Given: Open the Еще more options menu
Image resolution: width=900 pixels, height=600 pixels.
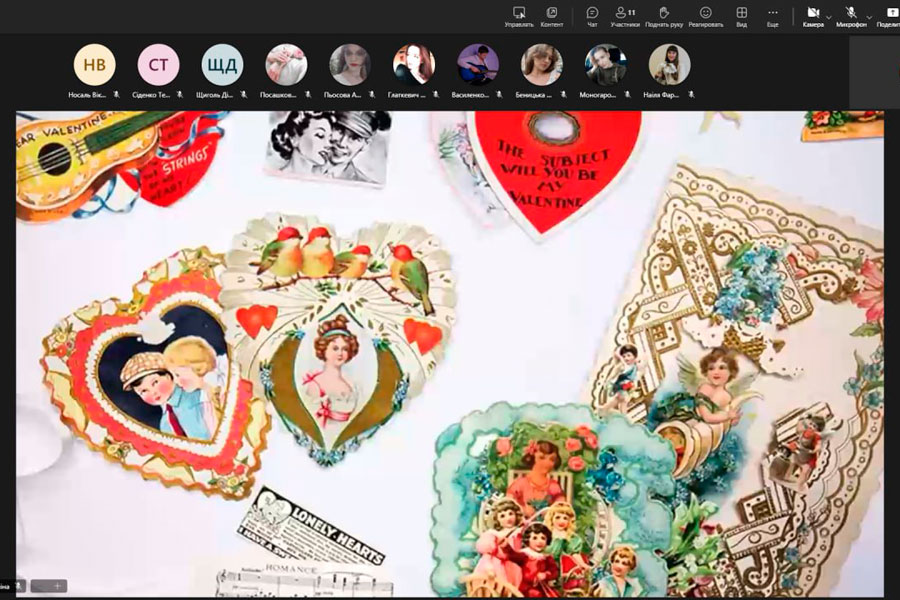Looking at the screenshot, I should point(773,17).
